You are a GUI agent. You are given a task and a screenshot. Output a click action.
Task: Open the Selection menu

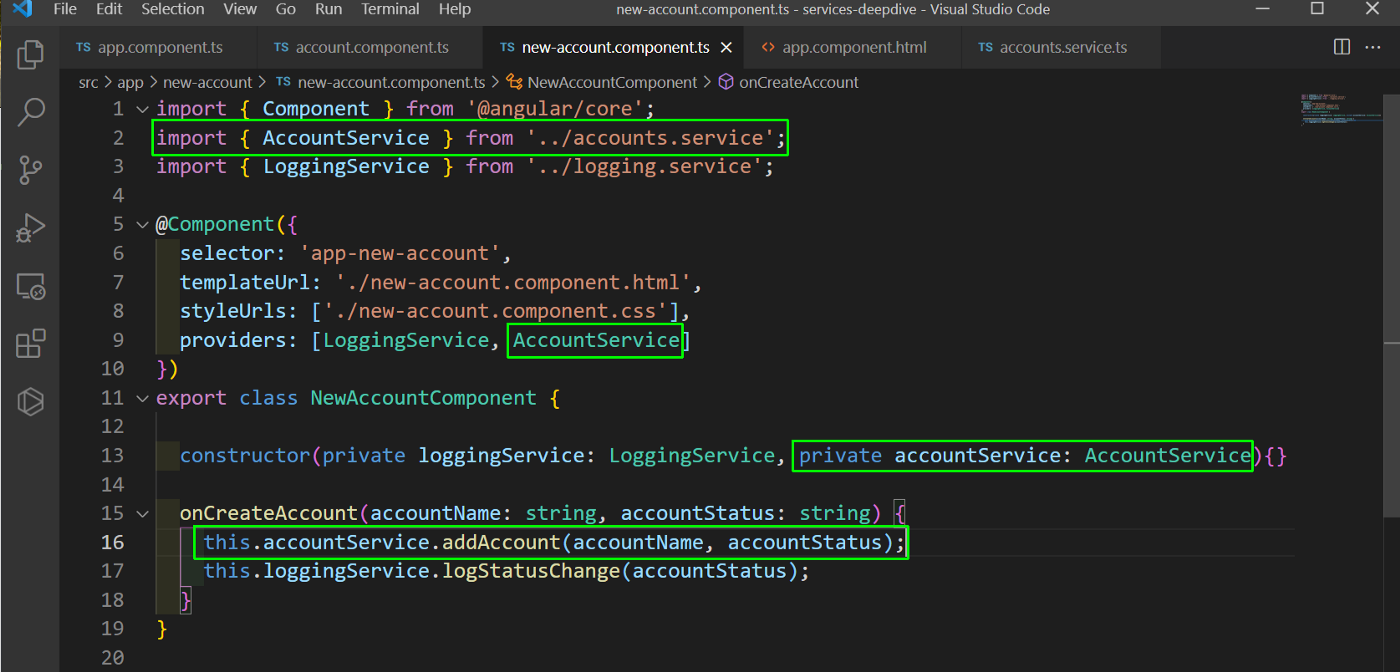pos(172,9)
